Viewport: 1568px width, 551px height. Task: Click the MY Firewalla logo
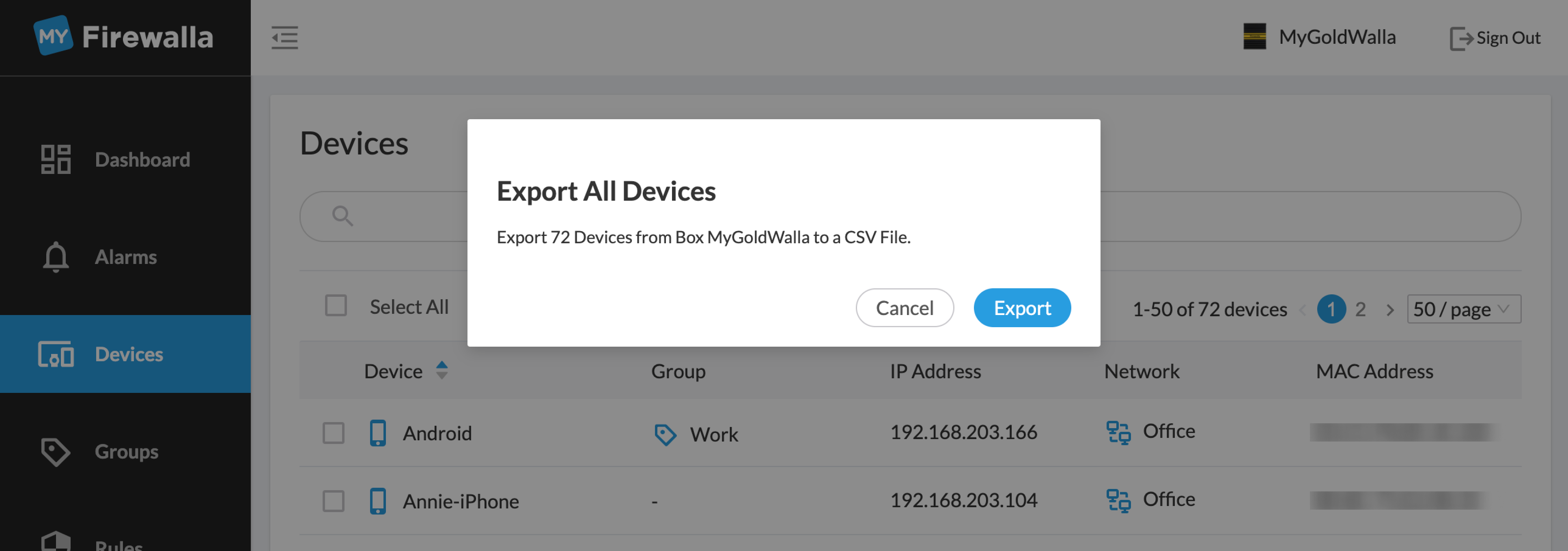coord(123,36)
